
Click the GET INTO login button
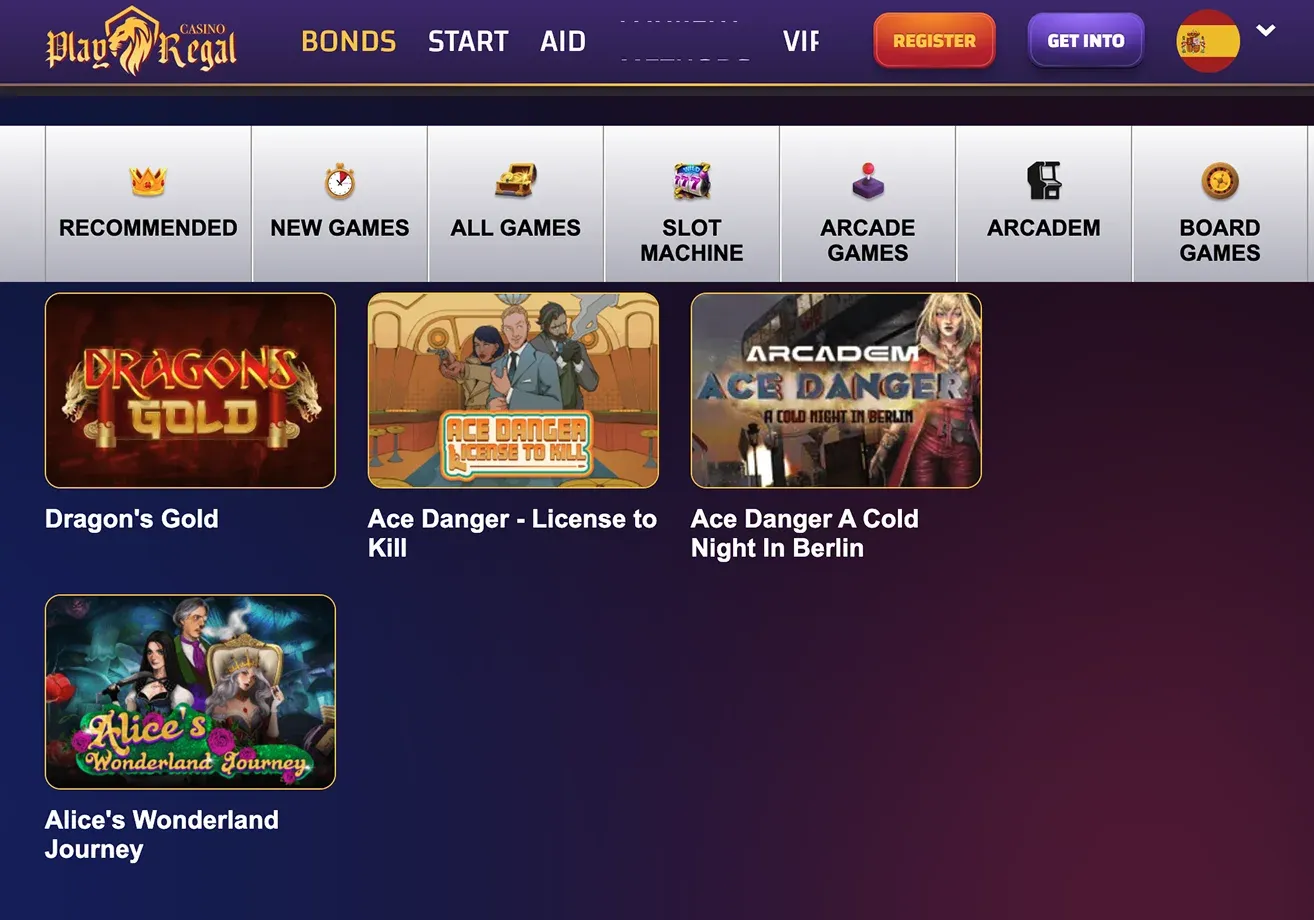(1086, 41)
